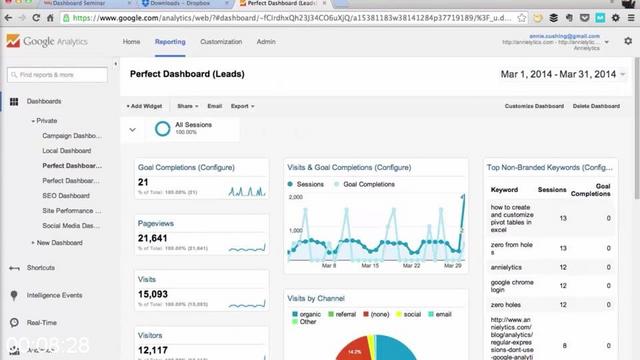The width and height of the screenshot is (640, 360).
Task: Click the Buffer layers extension icon
Action: [553, 18]
